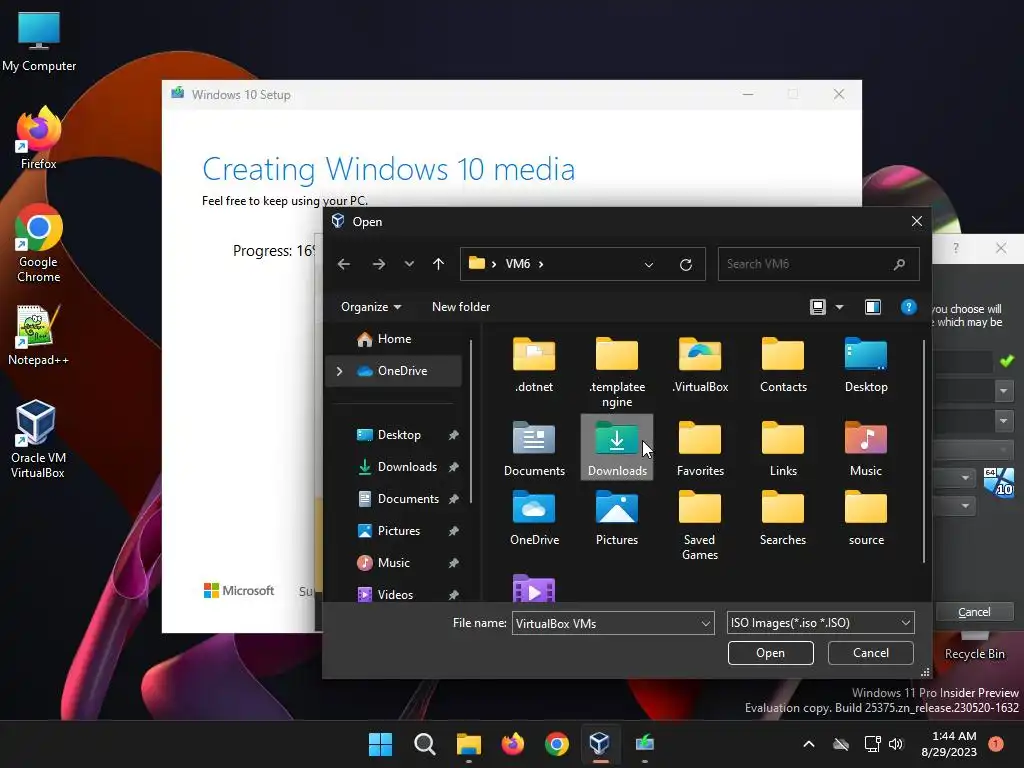Click New folder button
This screenshot has width=1024, height=768.
point(460,307)
